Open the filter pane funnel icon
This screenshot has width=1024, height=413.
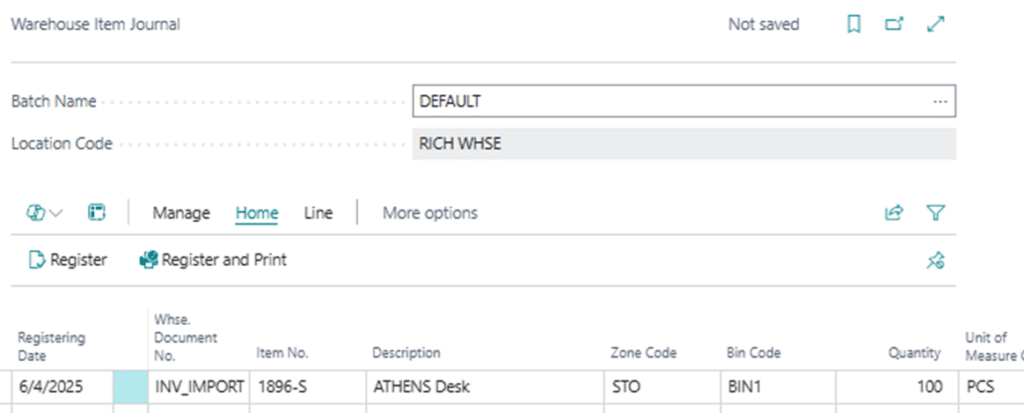tap(936, 213)
